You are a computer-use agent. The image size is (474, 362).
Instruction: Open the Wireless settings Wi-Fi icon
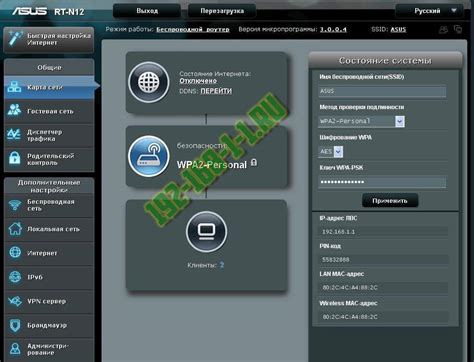[15, 205]
